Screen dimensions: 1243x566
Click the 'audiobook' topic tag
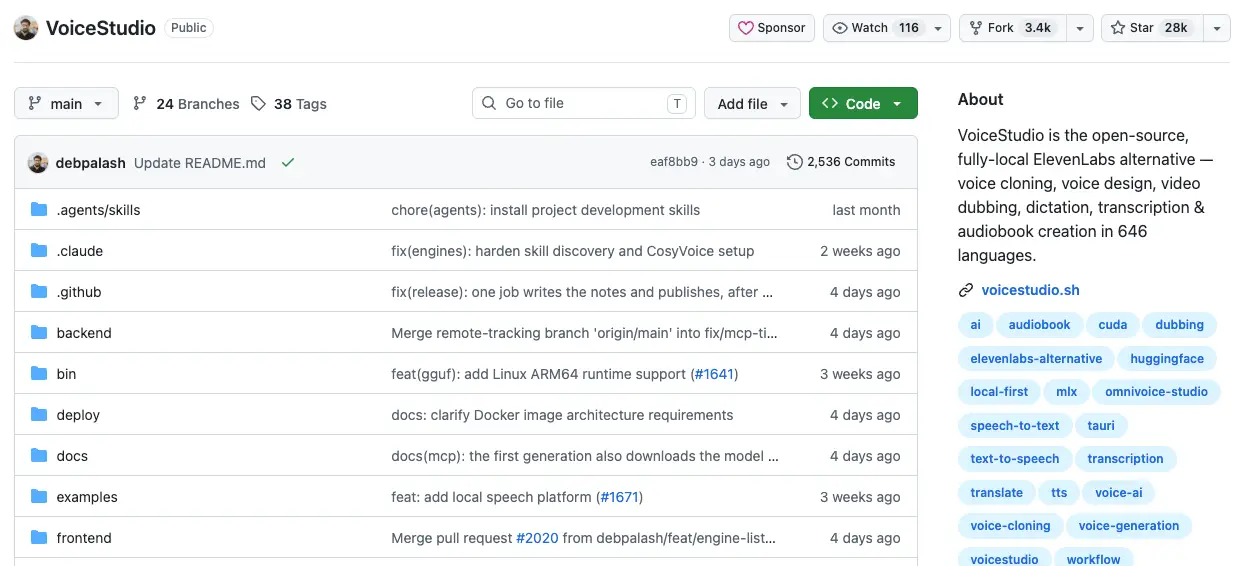1039,325
